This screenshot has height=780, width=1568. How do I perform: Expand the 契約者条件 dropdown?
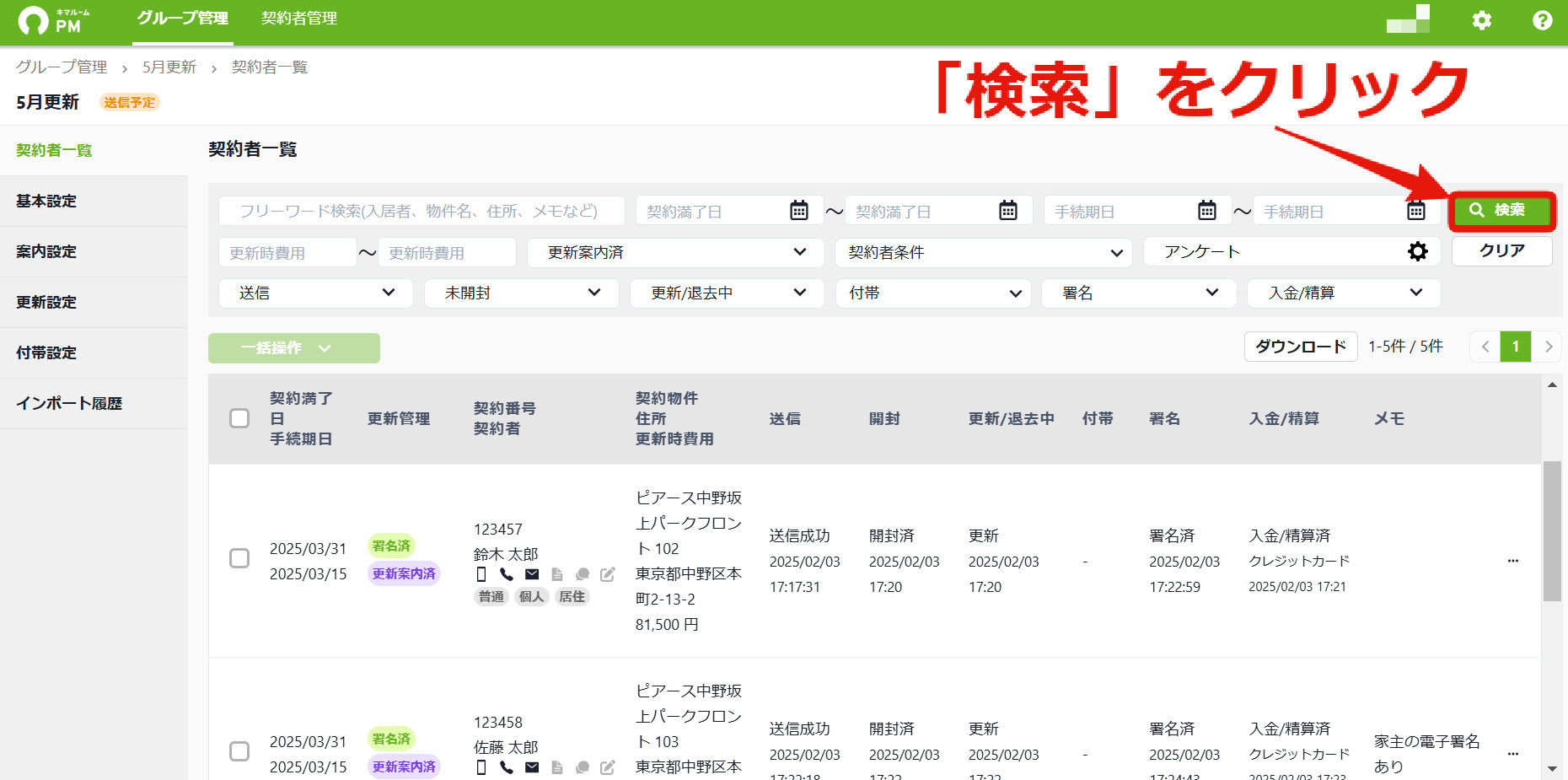click(x=984, y=252)
